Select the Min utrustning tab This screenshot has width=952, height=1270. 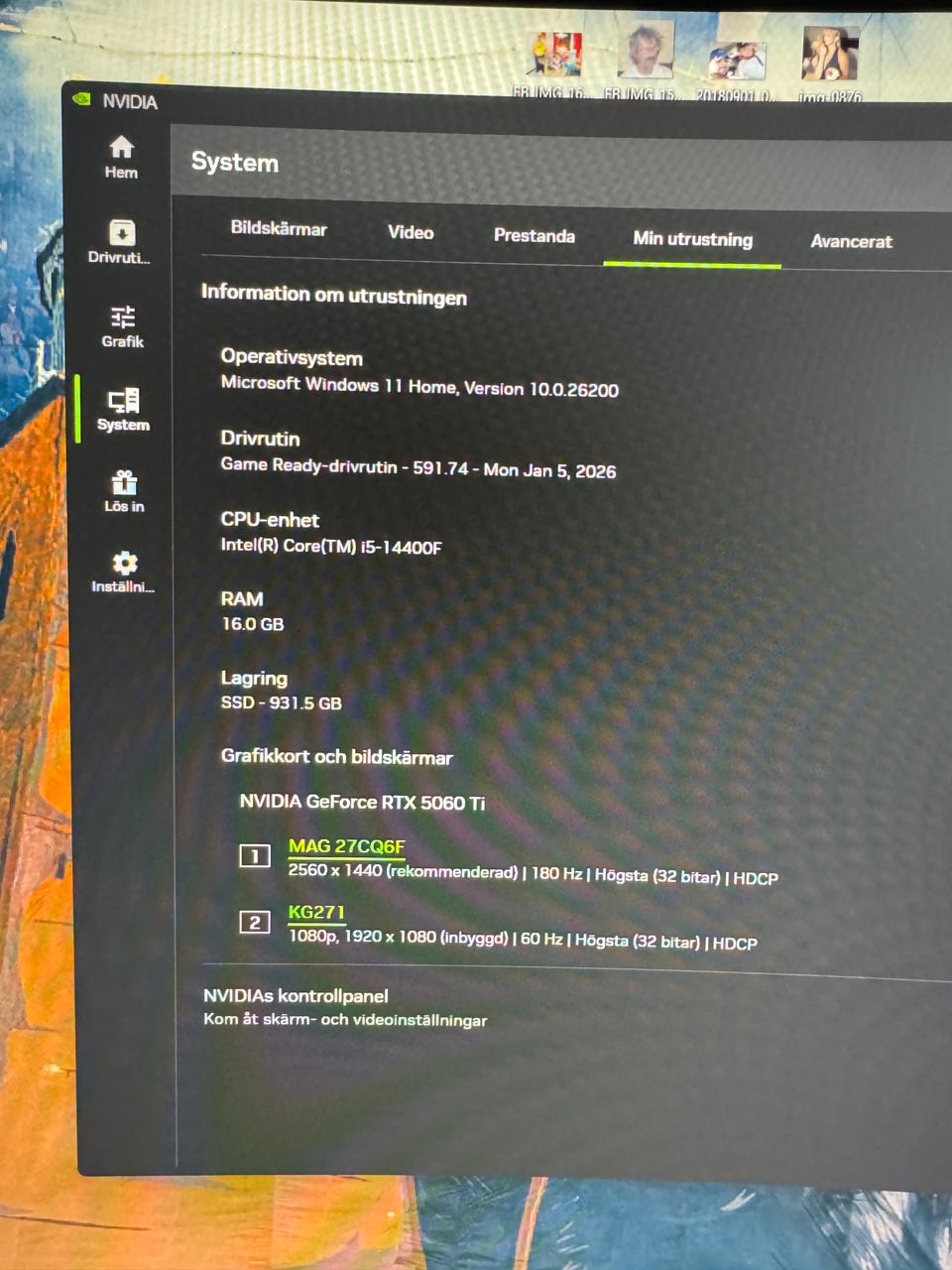pyautogui.click(x=692, y=239)
